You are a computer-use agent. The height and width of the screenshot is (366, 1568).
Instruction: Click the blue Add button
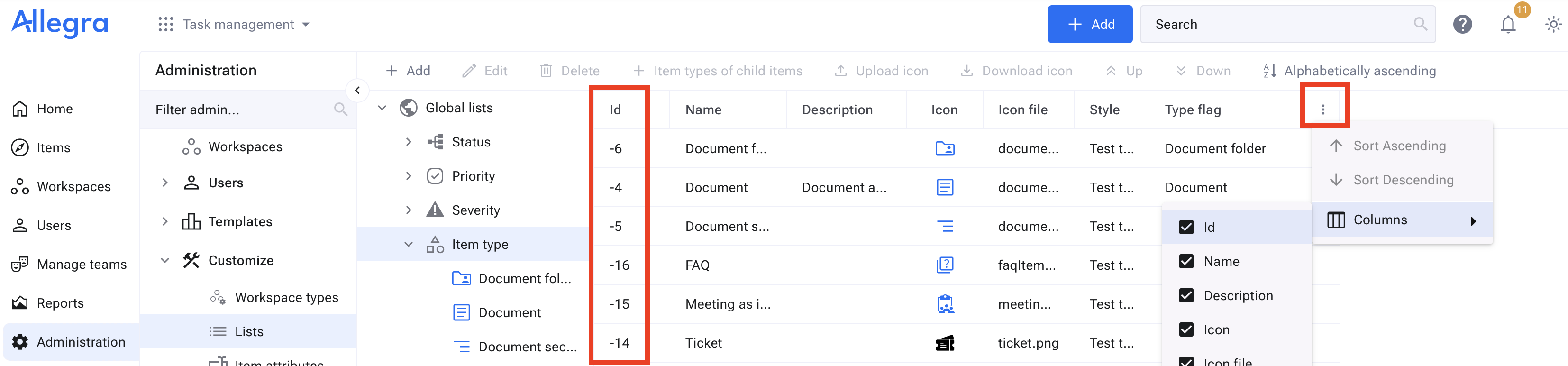pos(1090,24)
